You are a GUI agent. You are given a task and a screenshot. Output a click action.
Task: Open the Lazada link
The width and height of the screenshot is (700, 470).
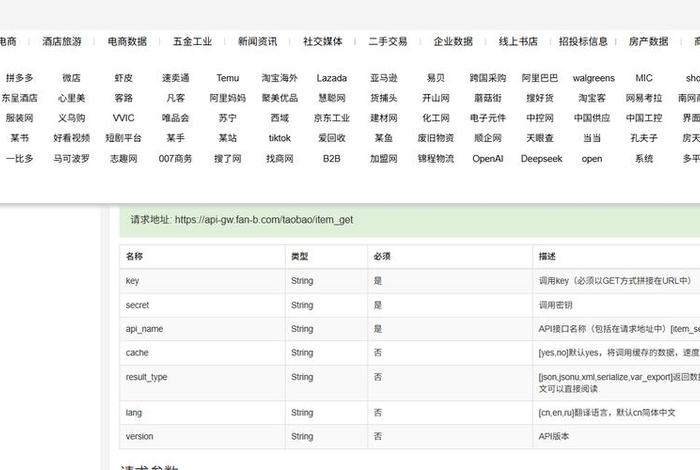[x=332, y=78]
